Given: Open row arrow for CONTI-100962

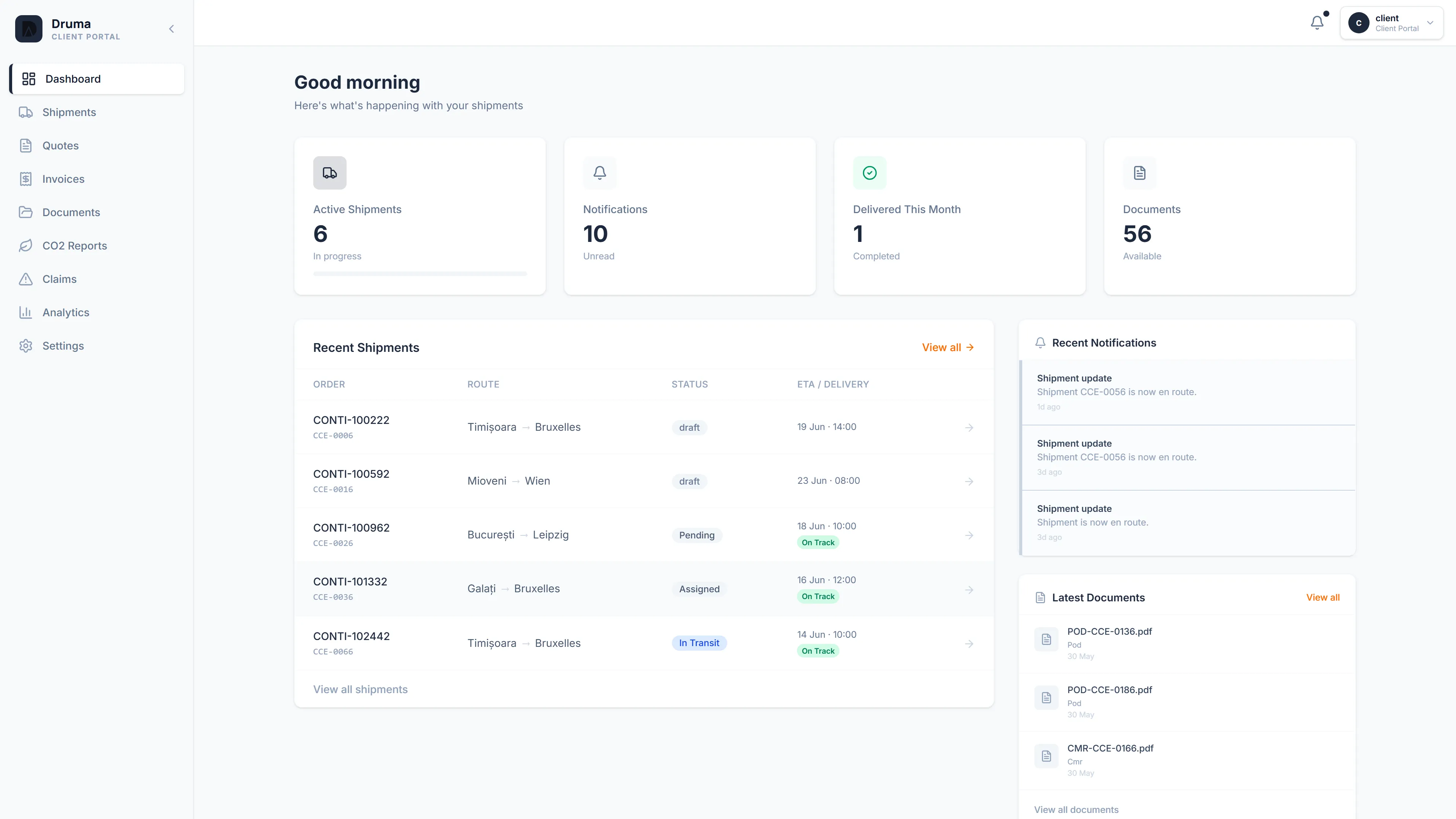Looking at the screenshot, I should click(969, 535).
